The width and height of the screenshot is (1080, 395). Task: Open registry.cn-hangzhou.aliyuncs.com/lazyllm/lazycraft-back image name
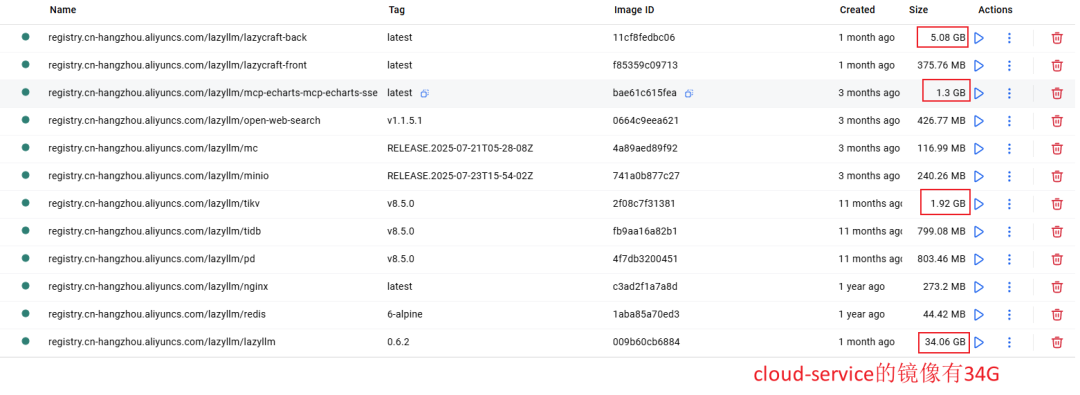tap(178, 37)
